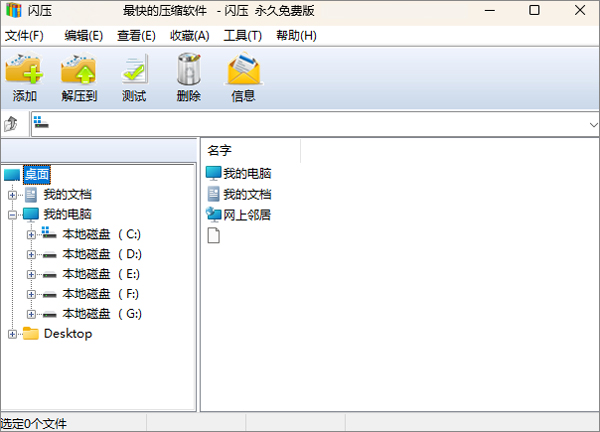Expand the Desktop folder node

click(12, 334)
